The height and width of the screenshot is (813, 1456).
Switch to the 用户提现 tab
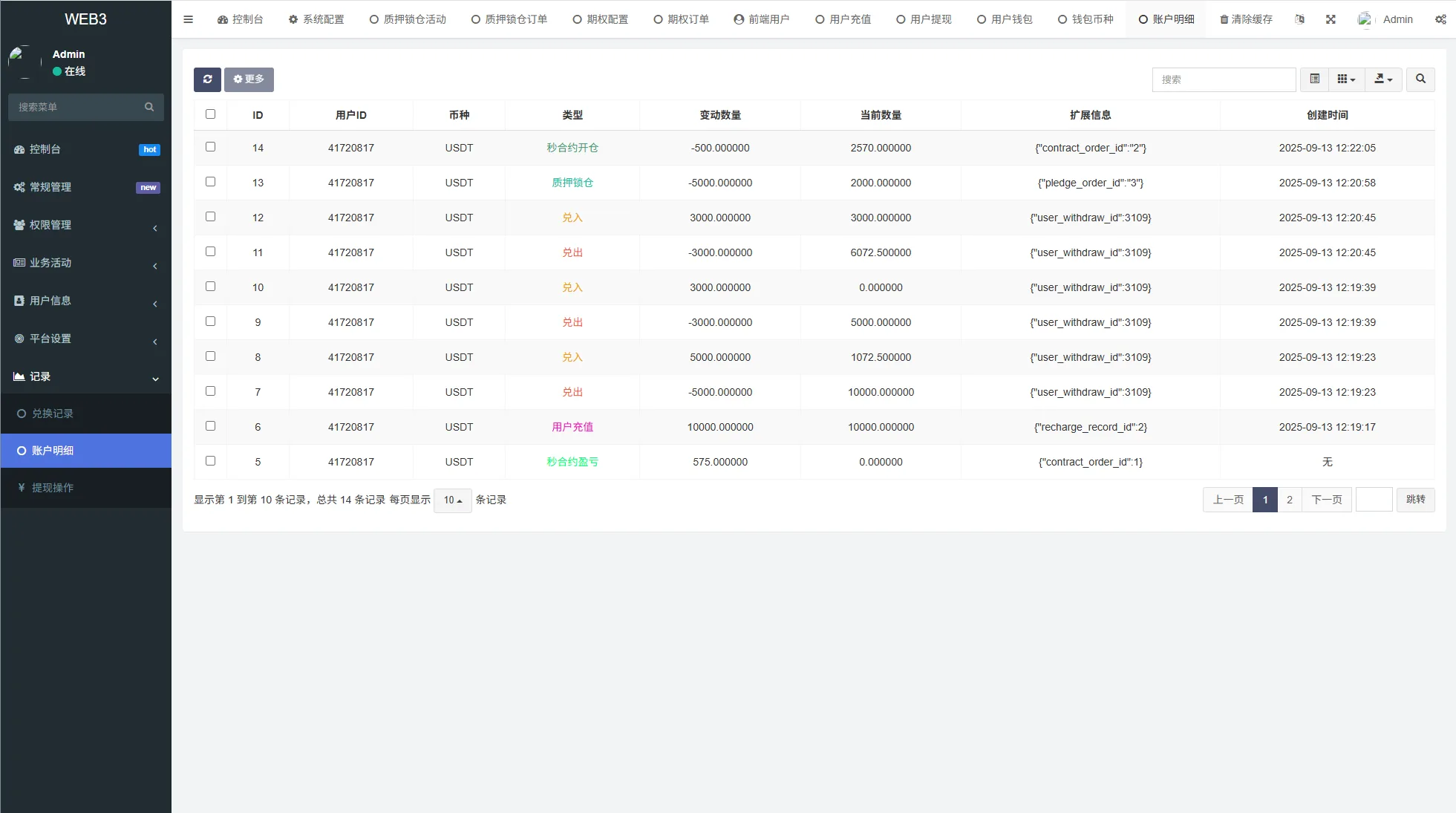pos(924,19)
